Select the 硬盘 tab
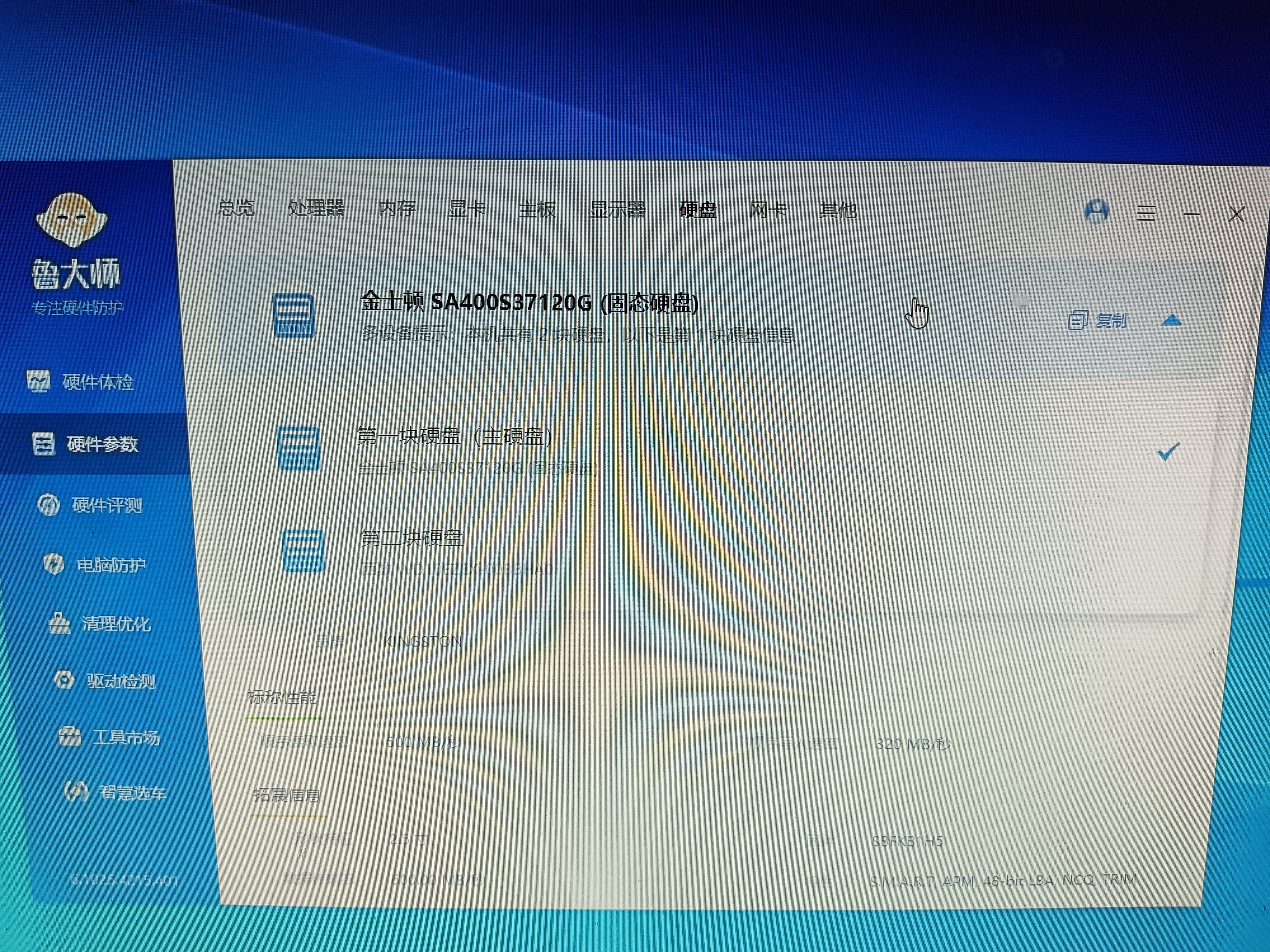The image size is (1270, 952). (698, 210)
